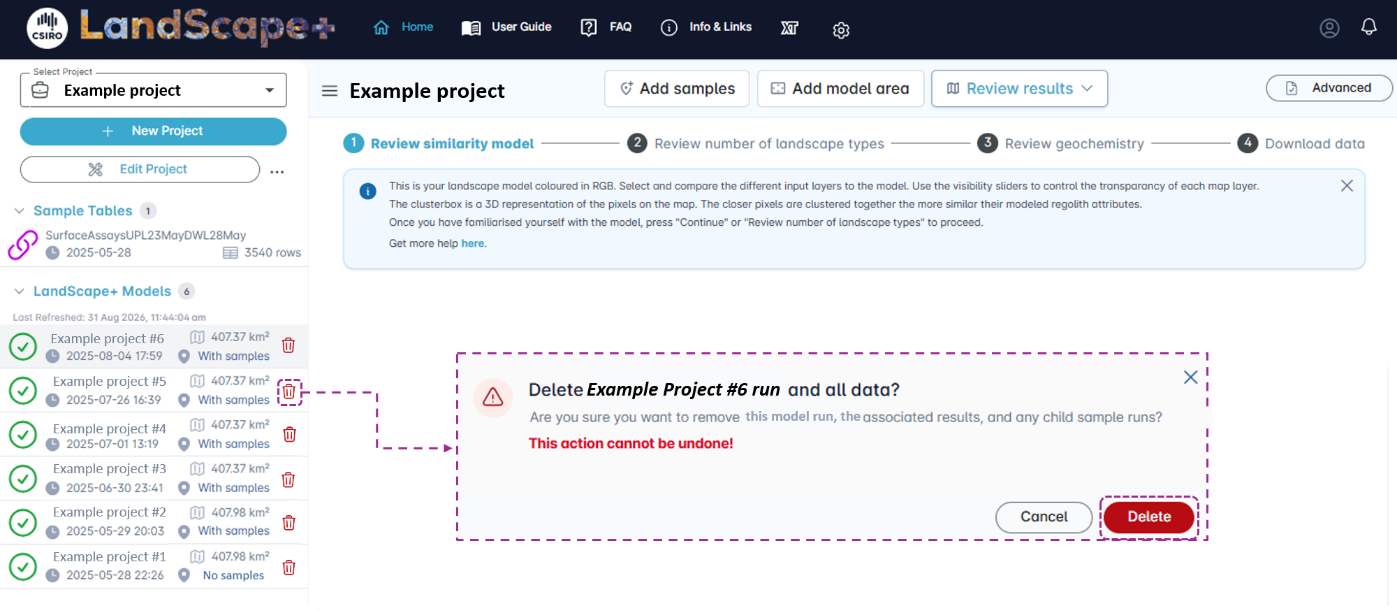This screenshot has width=1397, height=613.
Task: Expand the Review results dropdown
Action: pyautogui.click(x=1019, y=88)
